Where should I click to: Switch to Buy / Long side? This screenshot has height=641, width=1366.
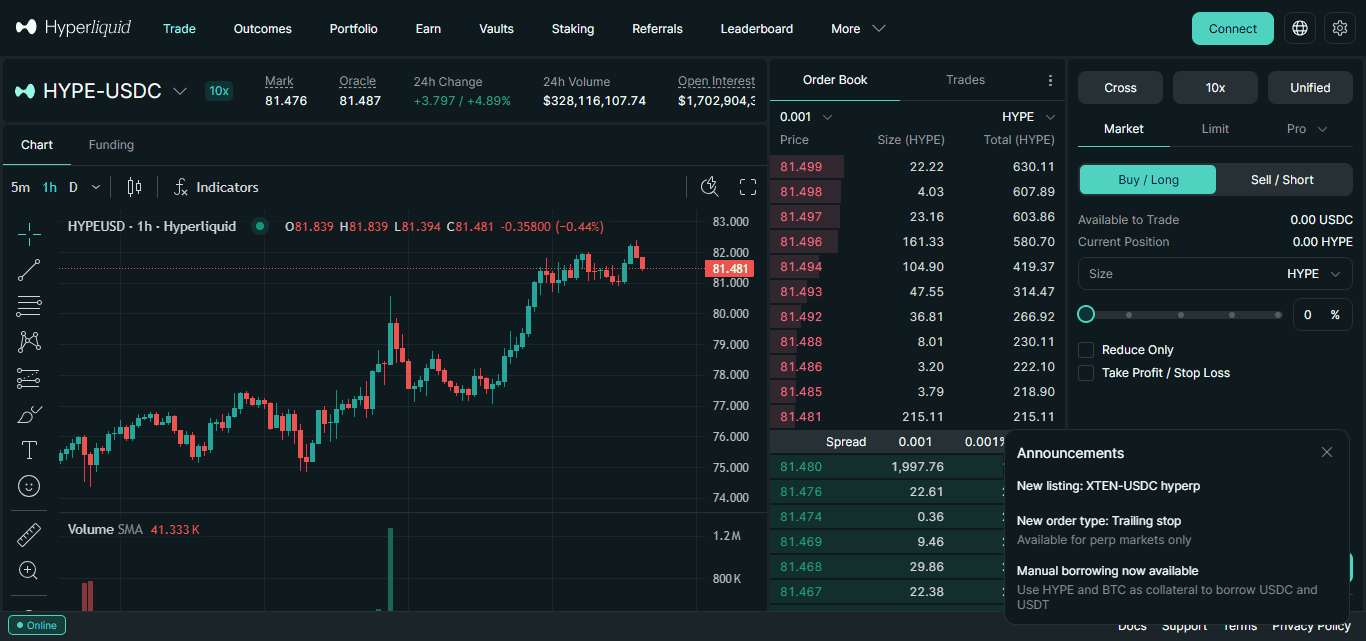pos(1148,180)
